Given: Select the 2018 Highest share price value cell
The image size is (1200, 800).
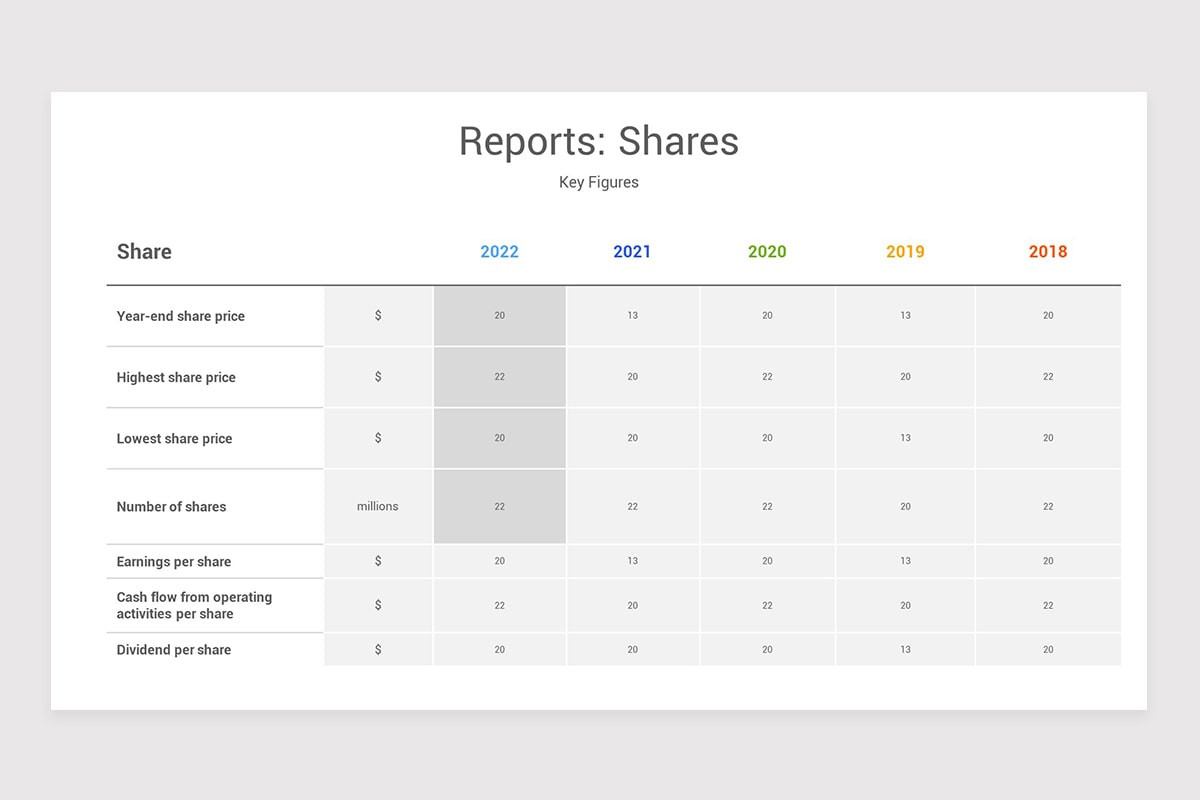Looking at the screenshot, I should click(1047, 377).
